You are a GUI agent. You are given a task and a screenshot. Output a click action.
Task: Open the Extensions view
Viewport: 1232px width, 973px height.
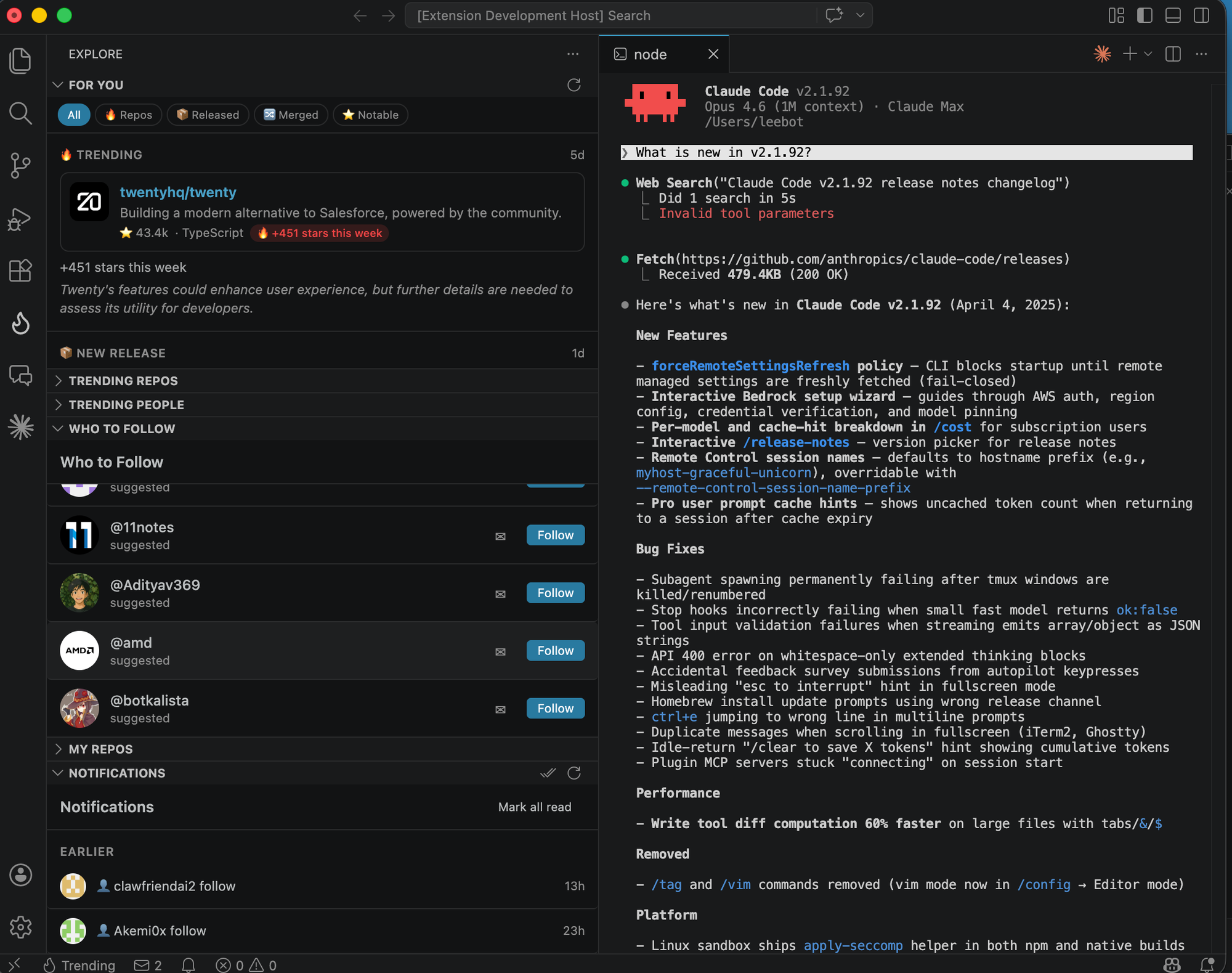[20, 270]
